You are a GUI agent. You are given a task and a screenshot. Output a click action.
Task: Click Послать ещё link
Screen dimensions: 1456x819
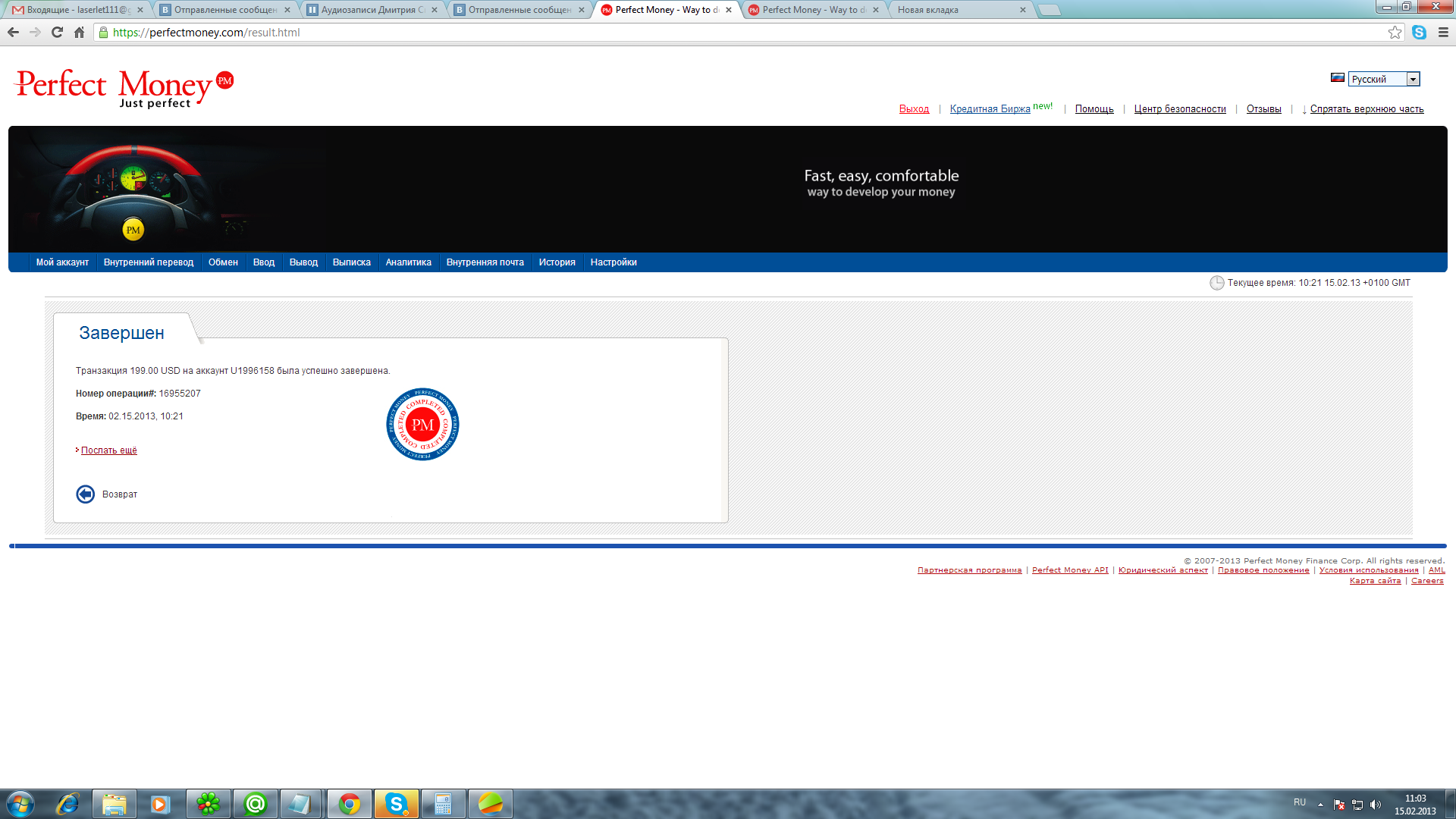109,450
